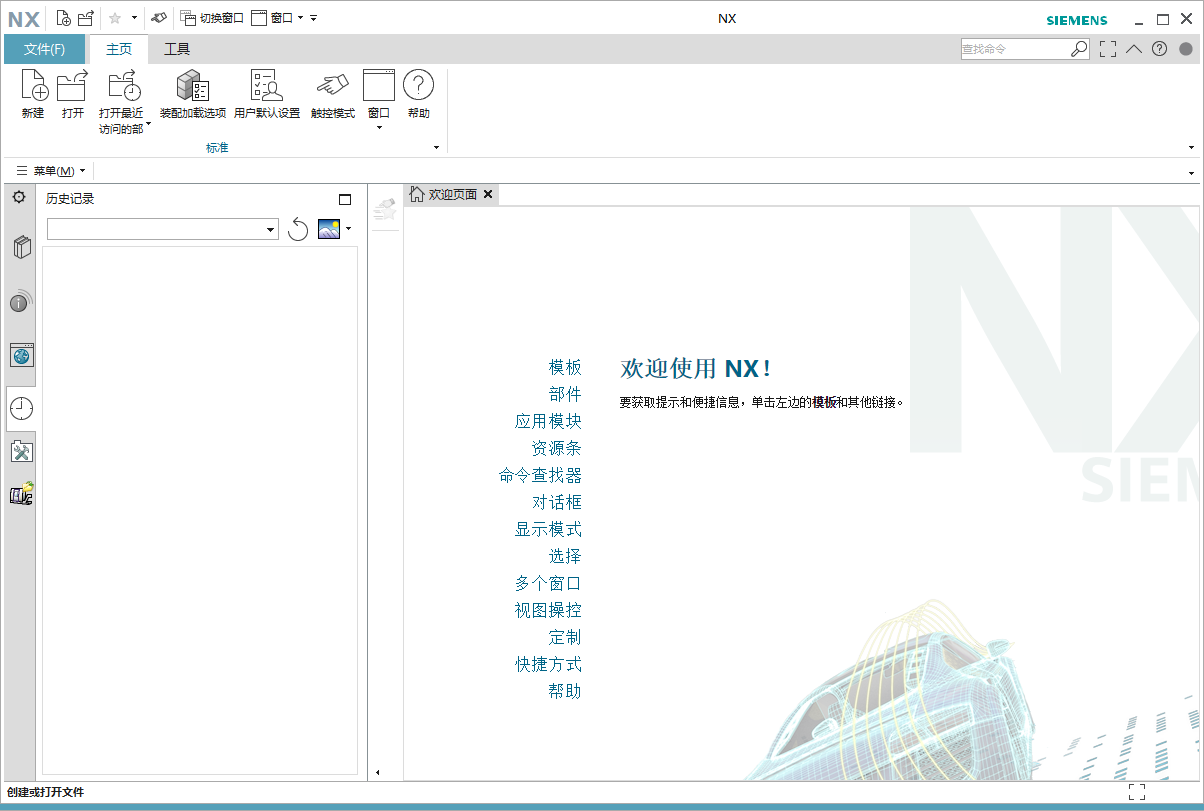Click the question mark help icon top right
1204x811 pixels.
tap(1159, 48)
